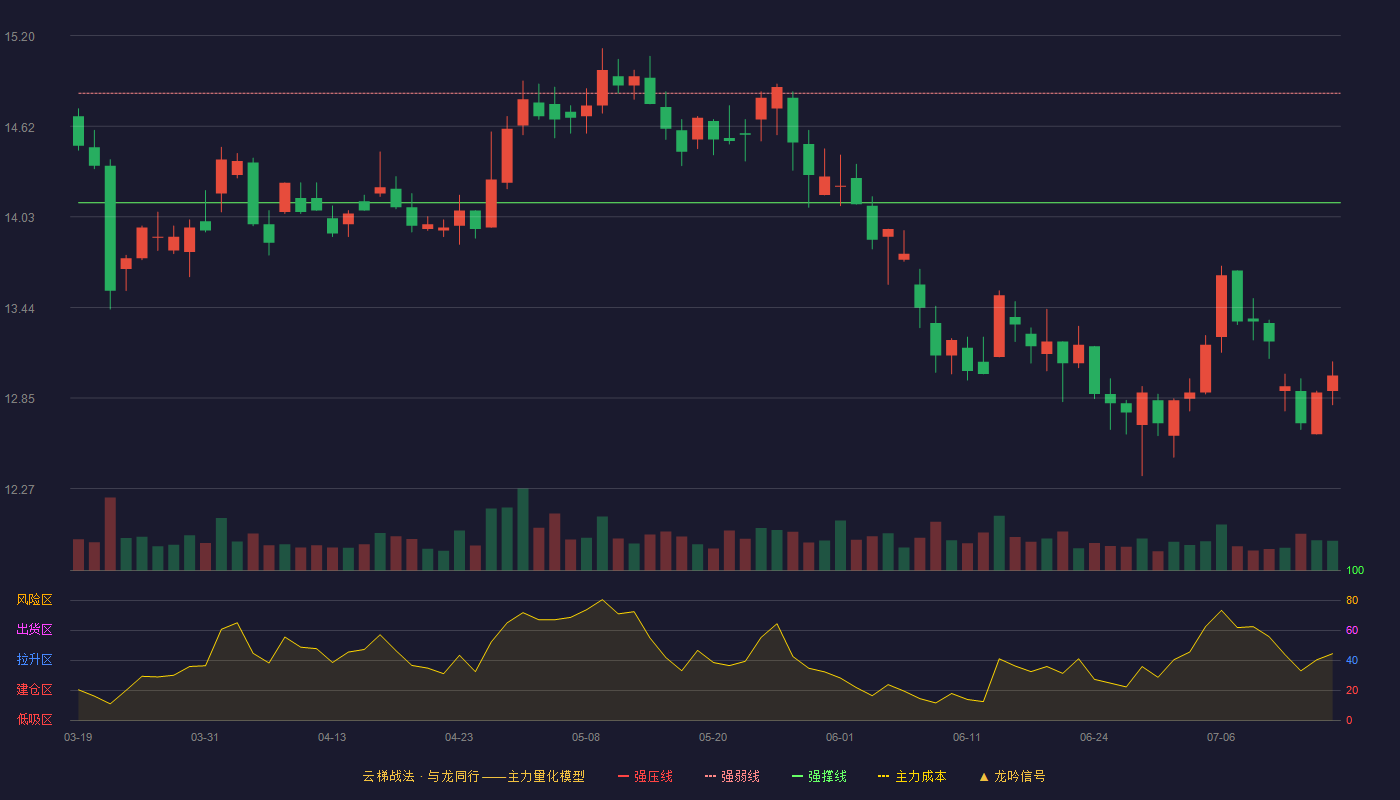This screenshot has width=1400, height=800.
Task: Click the pink dashed horizontal line near 14.85
Action: point(709,93)
